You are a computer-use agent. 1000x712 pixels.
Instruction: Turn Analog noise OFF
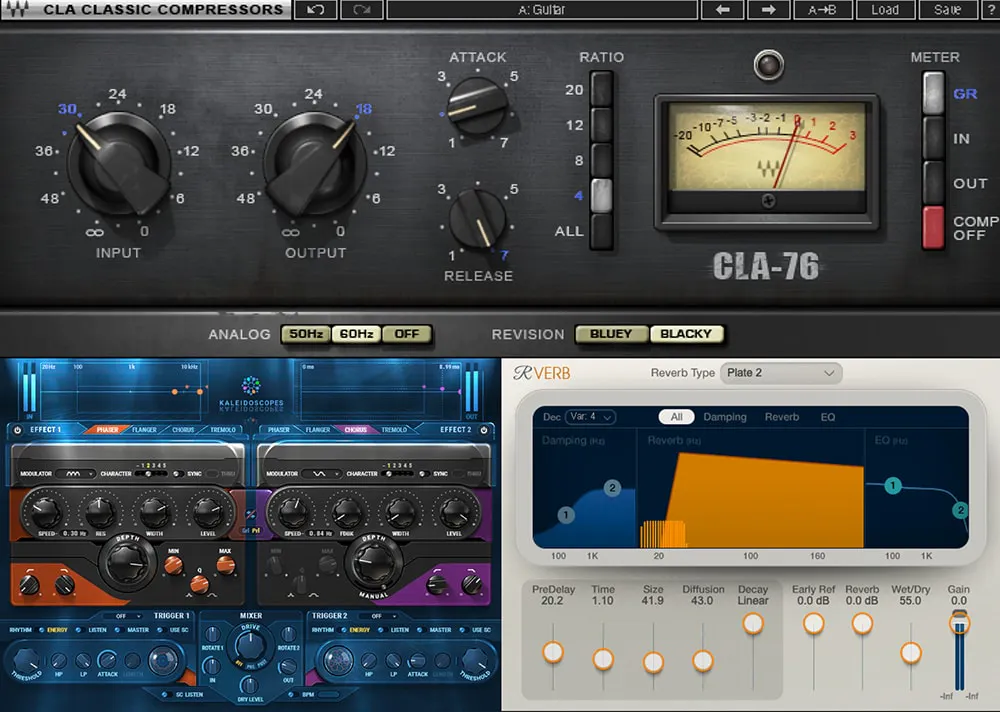point(406,334)
